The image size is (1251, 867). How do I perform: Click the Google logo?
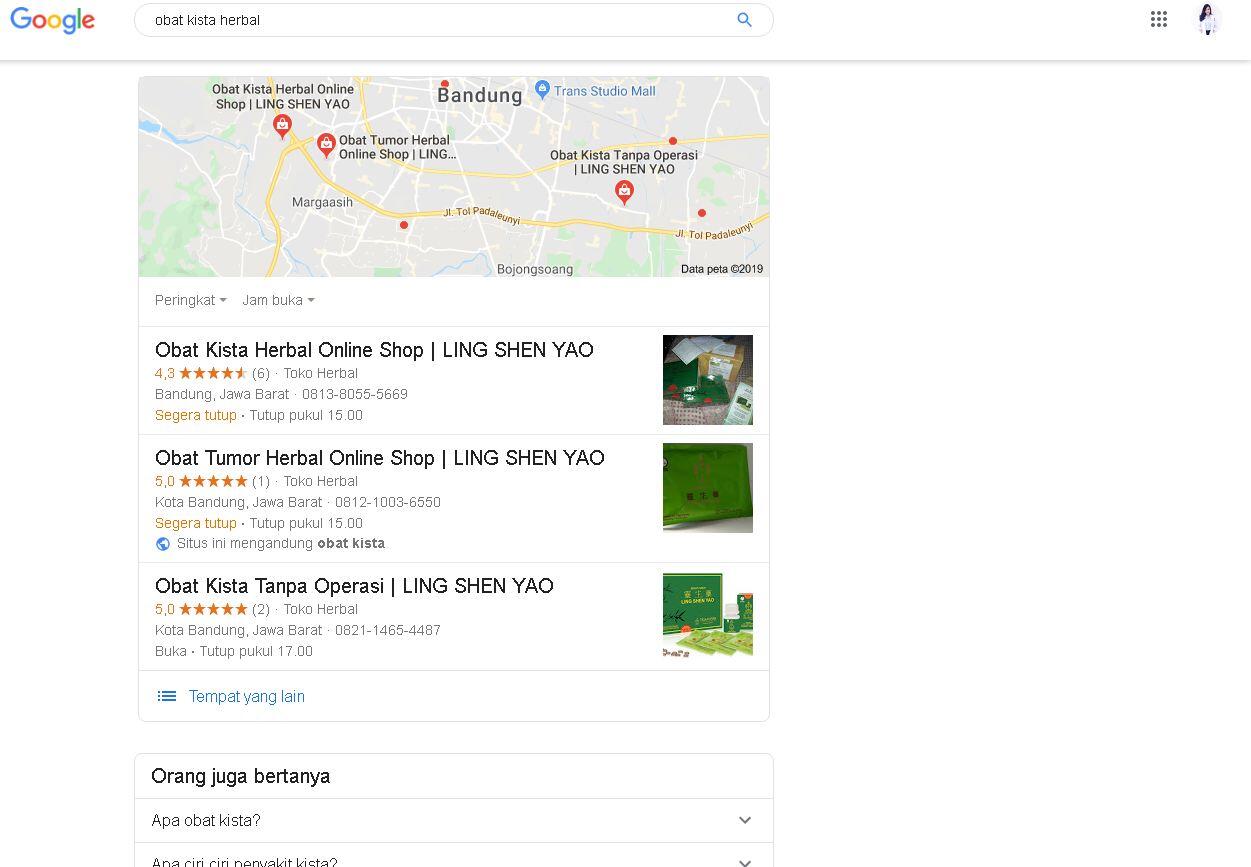coord(52,20)
